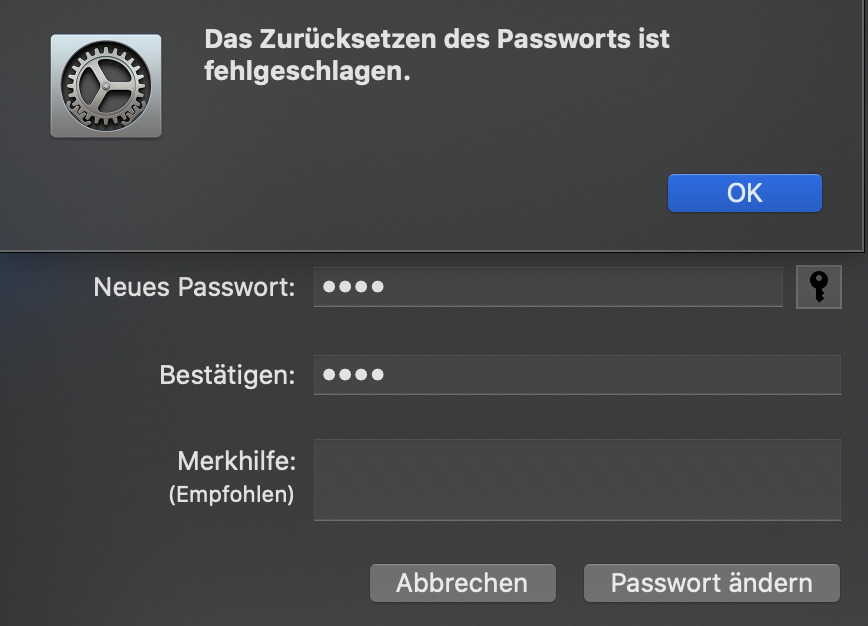Image resolution: width=868 pixels, height=626 pixels.
Task: Click the '(Empfohlen)' hint text
Action: coord(231,494)
